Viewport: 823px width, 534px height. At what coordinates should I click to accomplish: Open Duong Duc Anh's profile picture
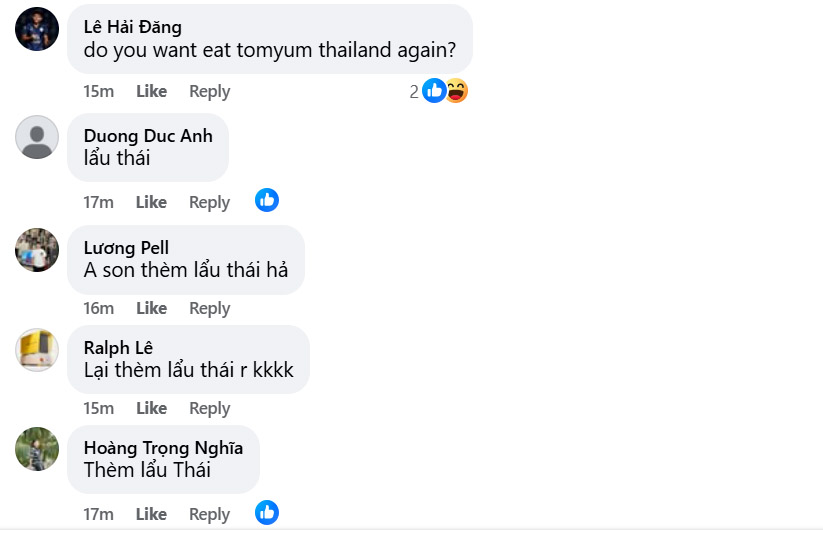(x=37, y=137)
